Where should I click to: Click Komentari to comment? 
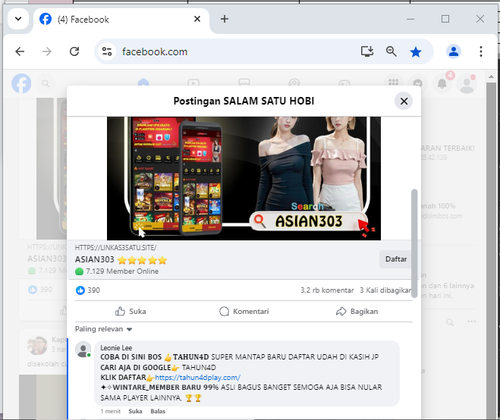pyautogui.click(x=244, y=311)
